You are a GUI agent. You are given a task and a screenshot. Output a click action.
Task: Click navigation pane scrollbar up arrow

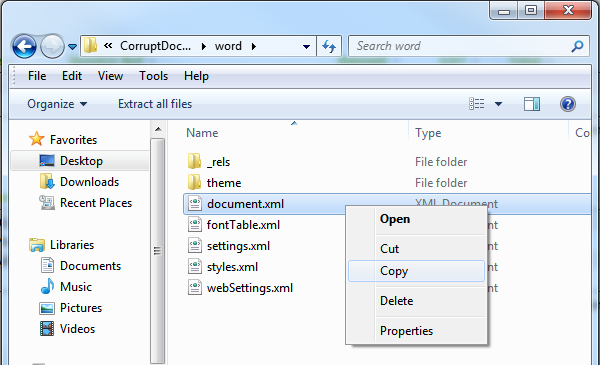(158, 129)
